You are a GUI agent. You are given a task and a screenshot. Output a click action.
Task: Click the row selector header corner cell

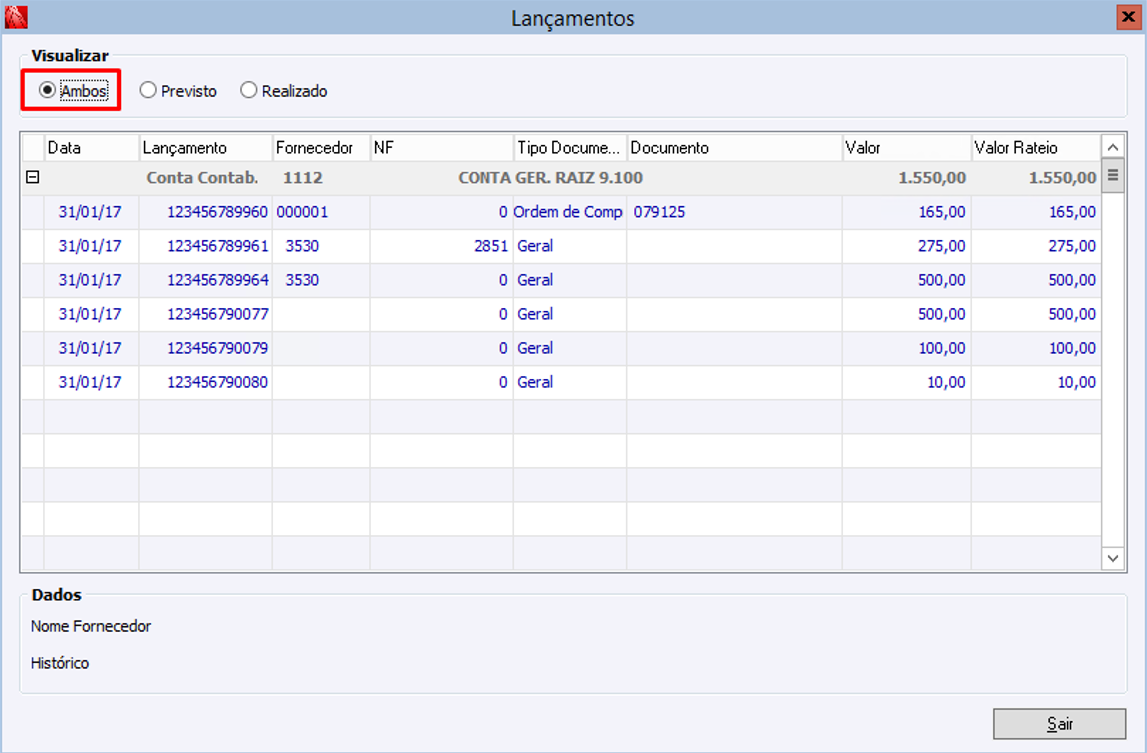pos(33,148)
